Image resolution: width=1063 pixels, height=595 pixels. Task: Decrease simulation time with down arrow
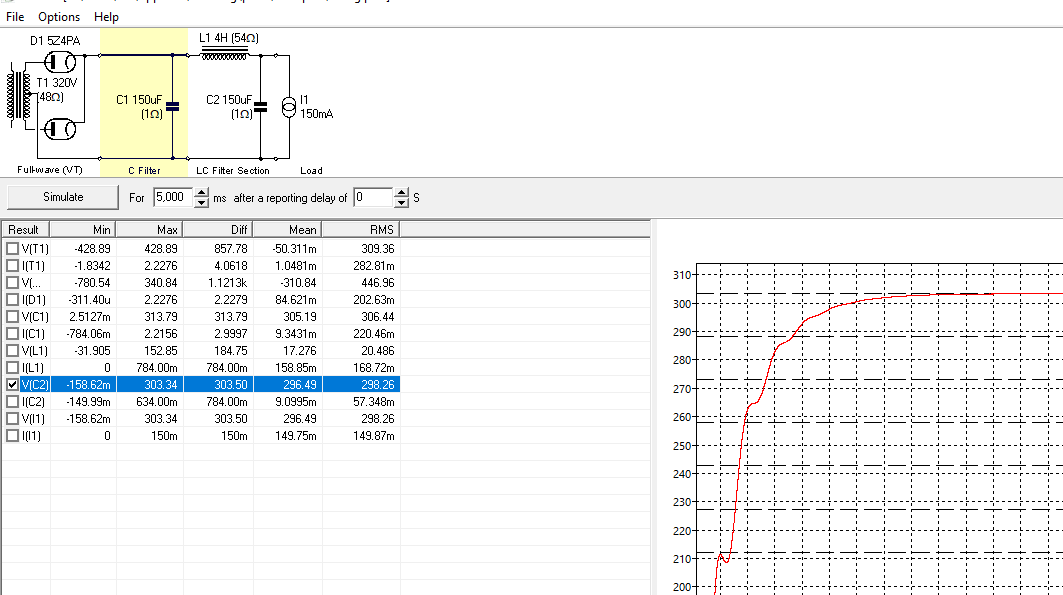(201, 202)
